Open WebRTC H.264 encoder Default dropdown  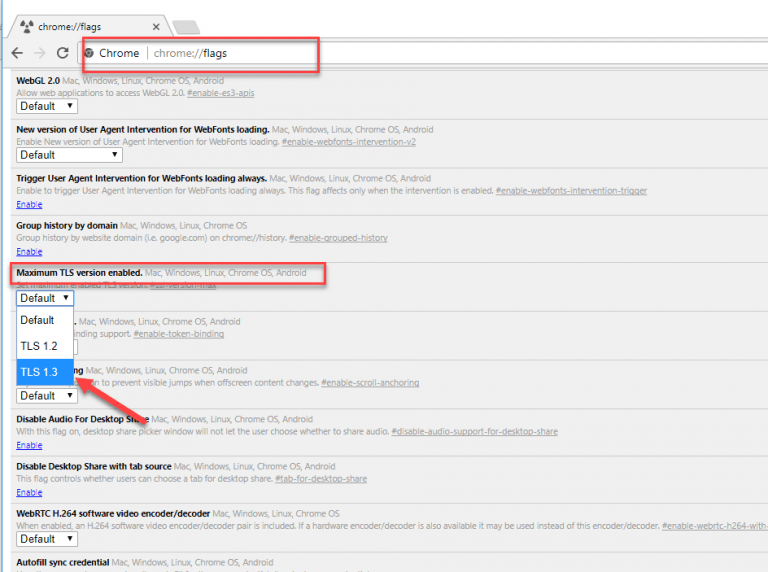pos(47,539)
